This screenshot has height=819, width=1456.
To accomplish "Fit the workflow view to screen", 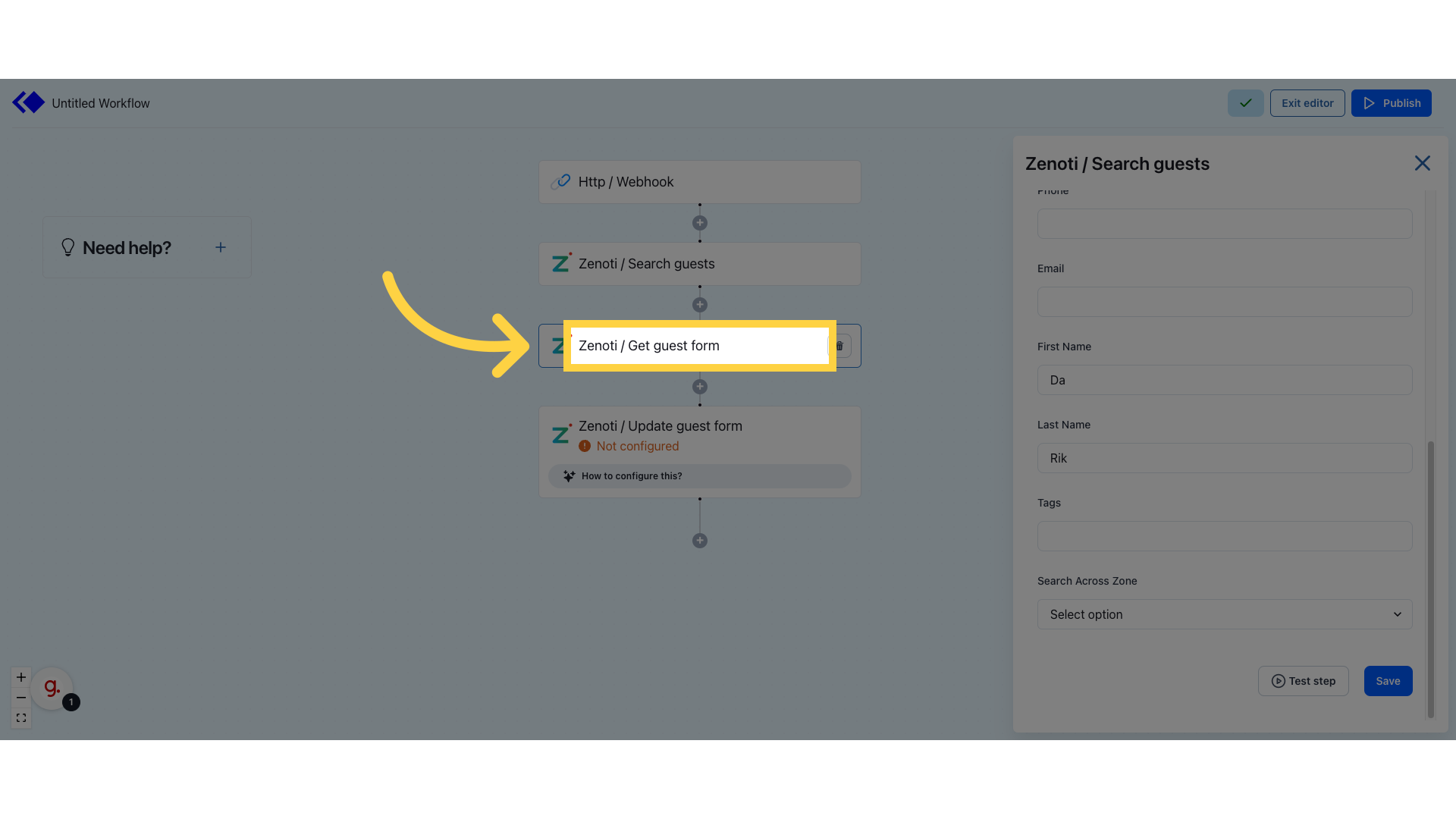I will (21, 718).
